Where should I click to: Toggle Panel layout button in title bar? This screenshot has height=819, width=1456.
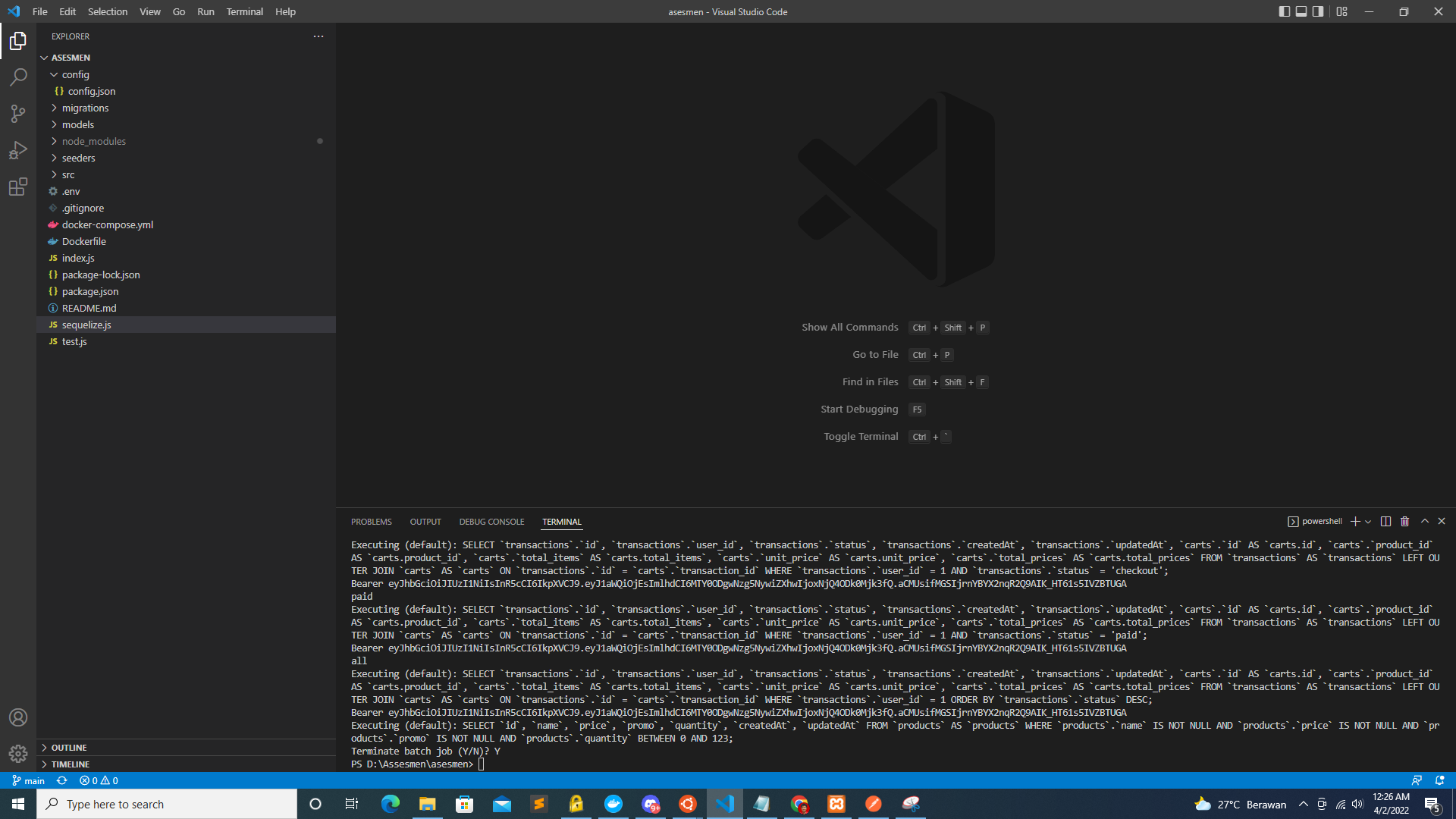(1301, 11)
